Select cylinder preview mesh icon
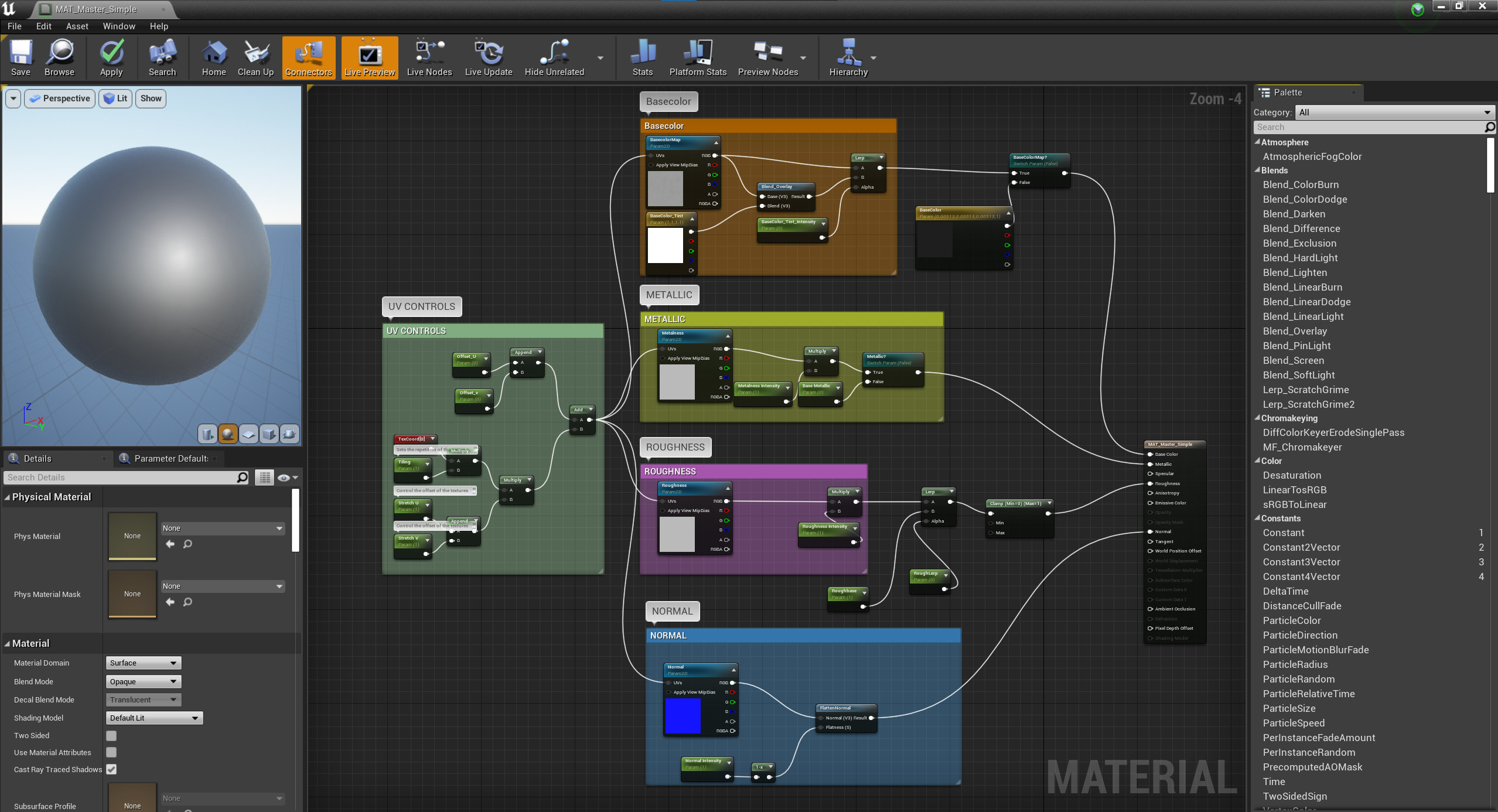The height and width of the screenshot is (812, 1498). (x=207, y=434)
